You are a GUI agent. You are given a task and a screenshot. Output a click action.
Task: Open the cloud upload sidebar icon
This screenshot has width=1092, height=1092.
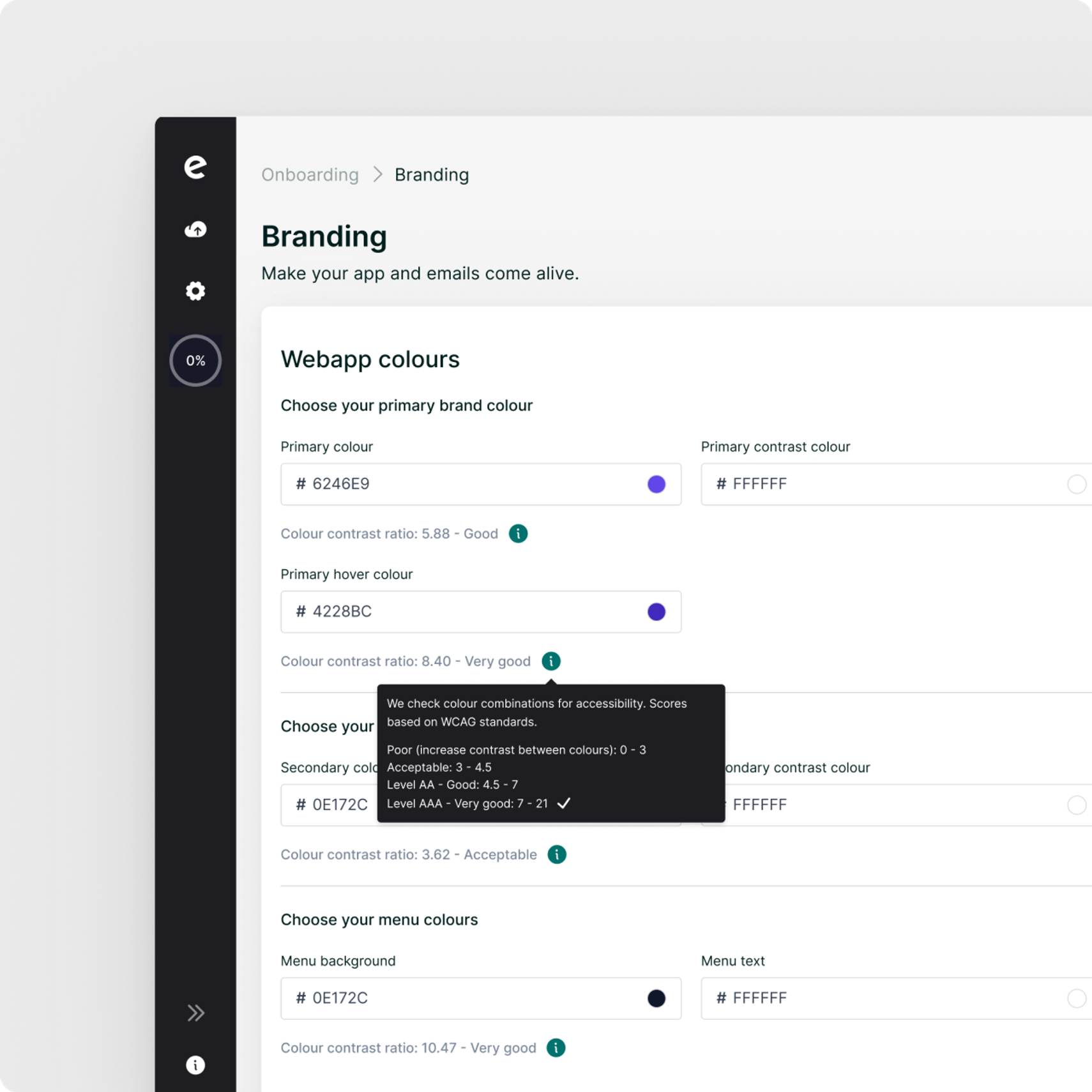(195, 229)
